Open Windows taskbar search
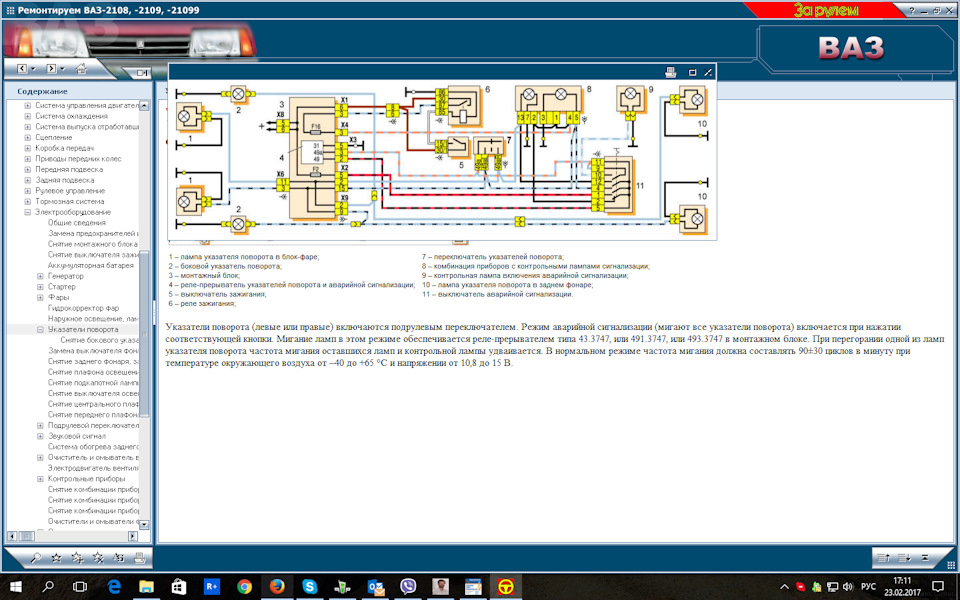 tap(48, 587)
